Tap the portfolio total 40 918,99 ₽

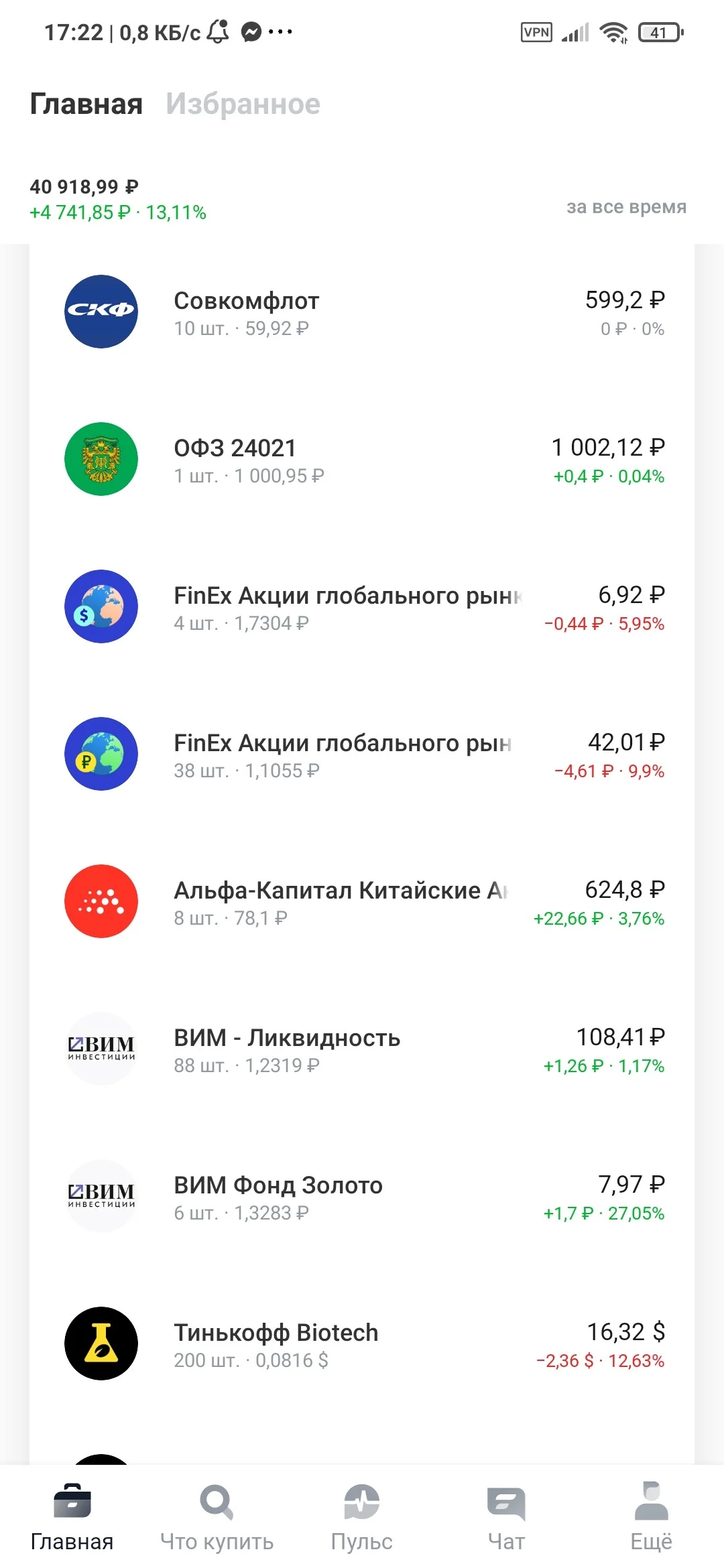[x=84, y=186]
